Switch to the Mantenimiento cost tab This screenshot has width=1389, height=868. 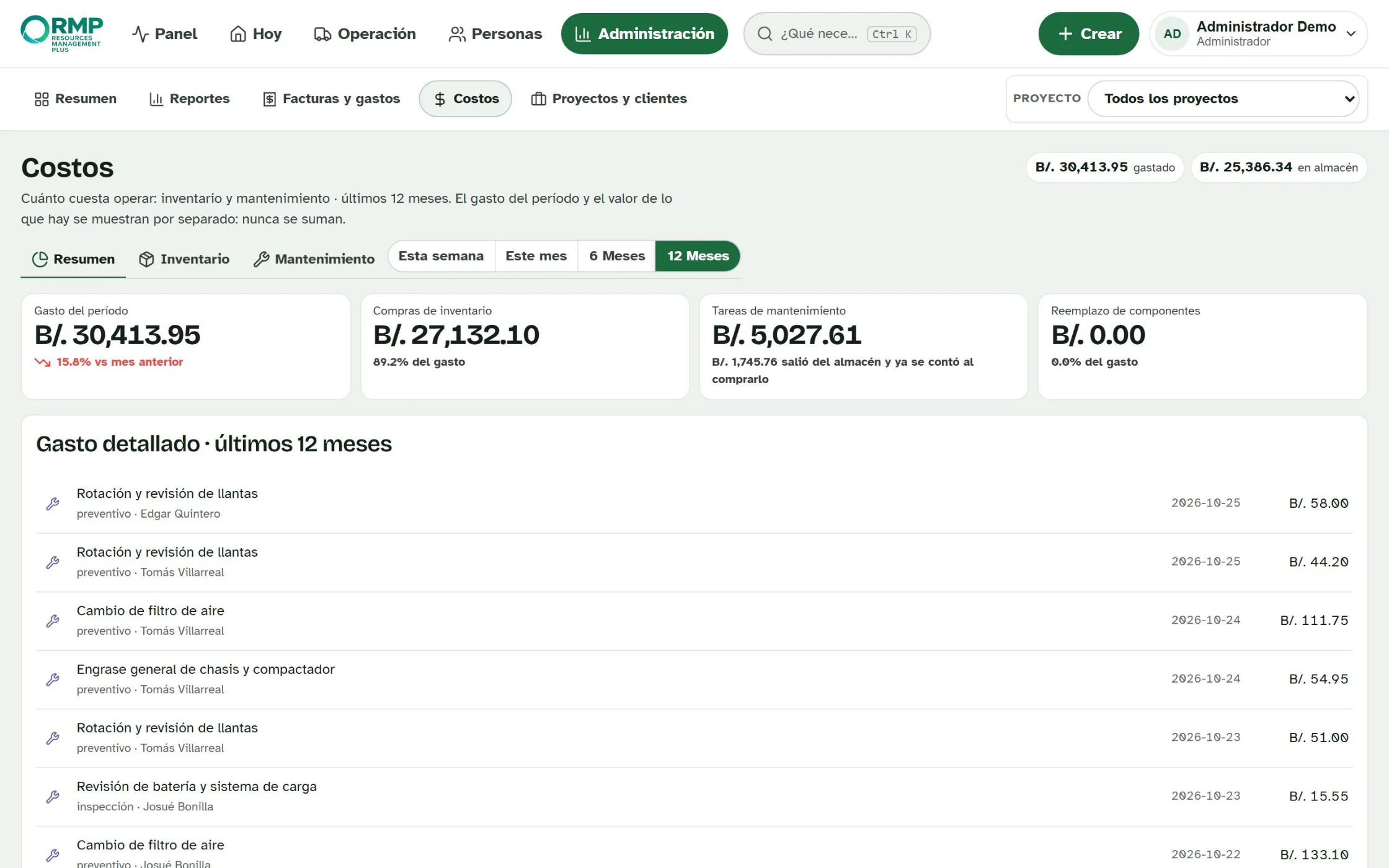(314, 259)
